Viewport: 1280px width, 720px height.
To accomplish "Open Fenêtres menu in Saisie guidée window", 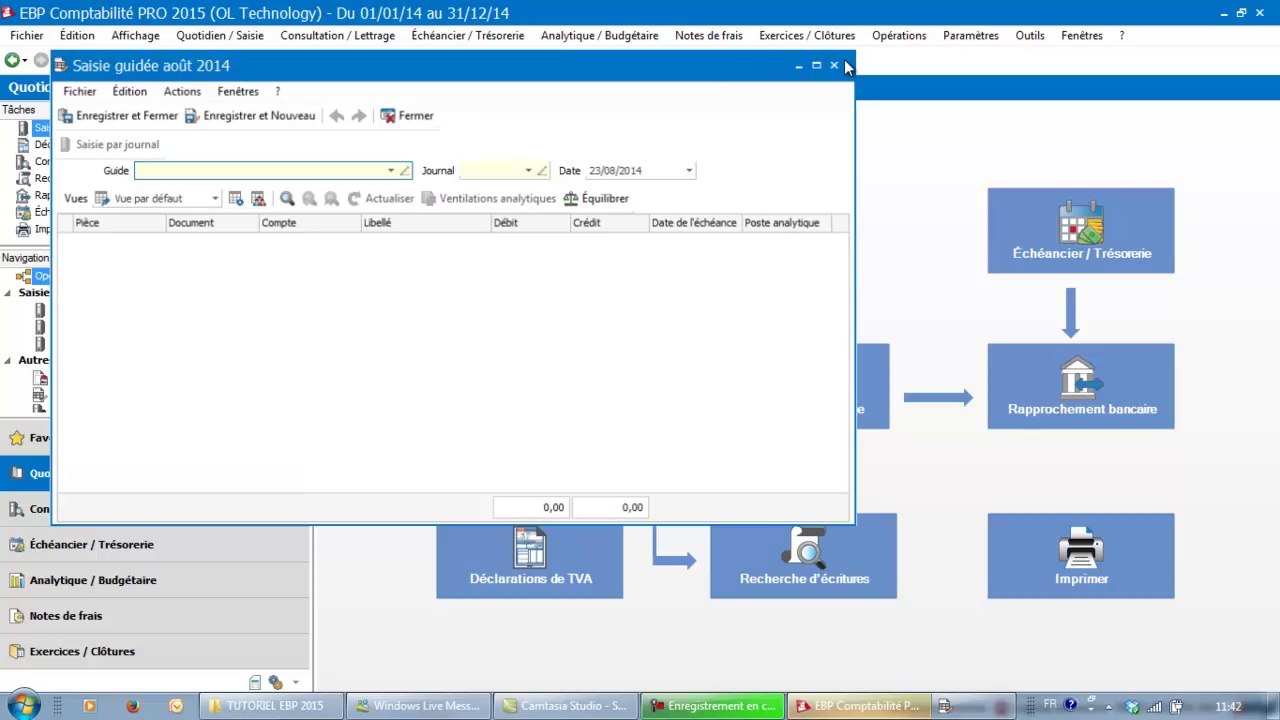I will (x=238, y=91).
